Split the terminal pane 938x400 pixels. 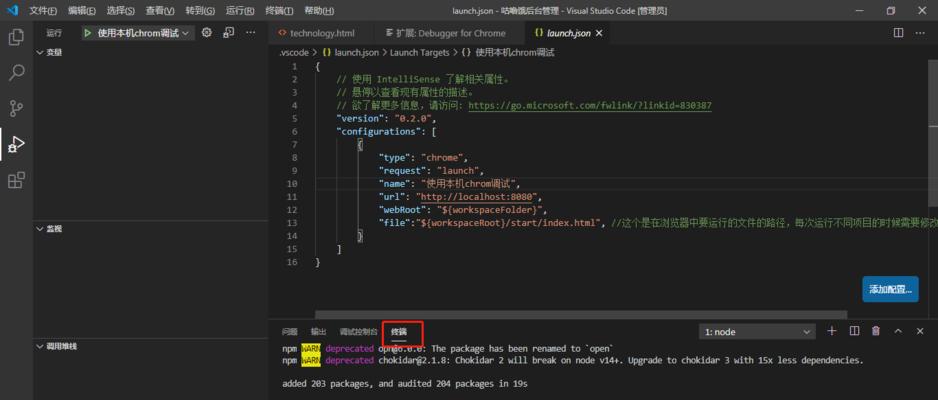(854, 331)
